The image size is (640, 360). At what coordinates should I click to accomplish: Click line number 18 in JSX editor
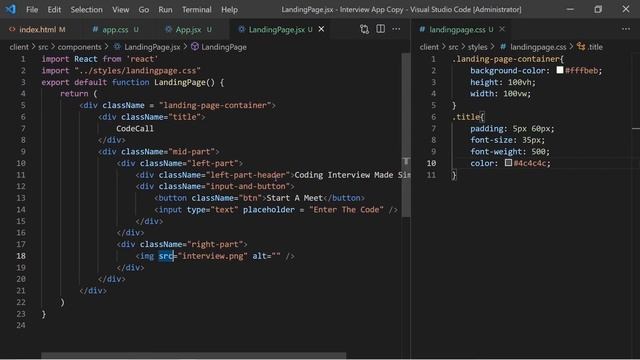(21, 256)
